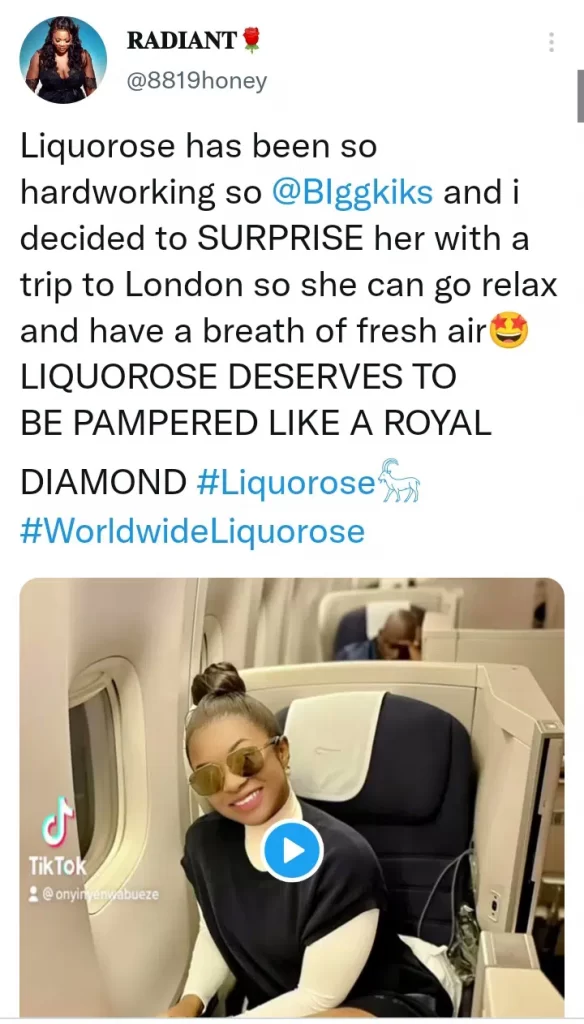Open the @BIggkiks mention link
Screen dimensions: 584x1024
(x=351, y=192)
